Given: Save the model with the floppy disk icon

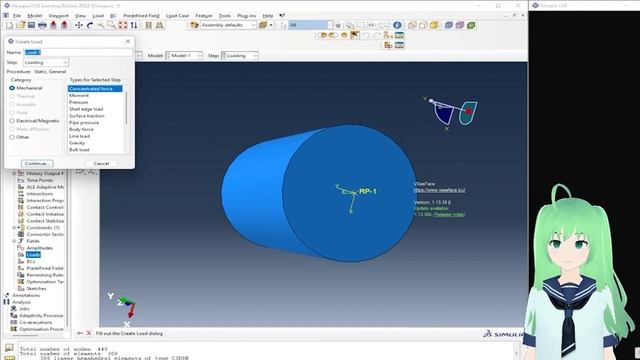Looking at the screenshot, I should [31, 25].
